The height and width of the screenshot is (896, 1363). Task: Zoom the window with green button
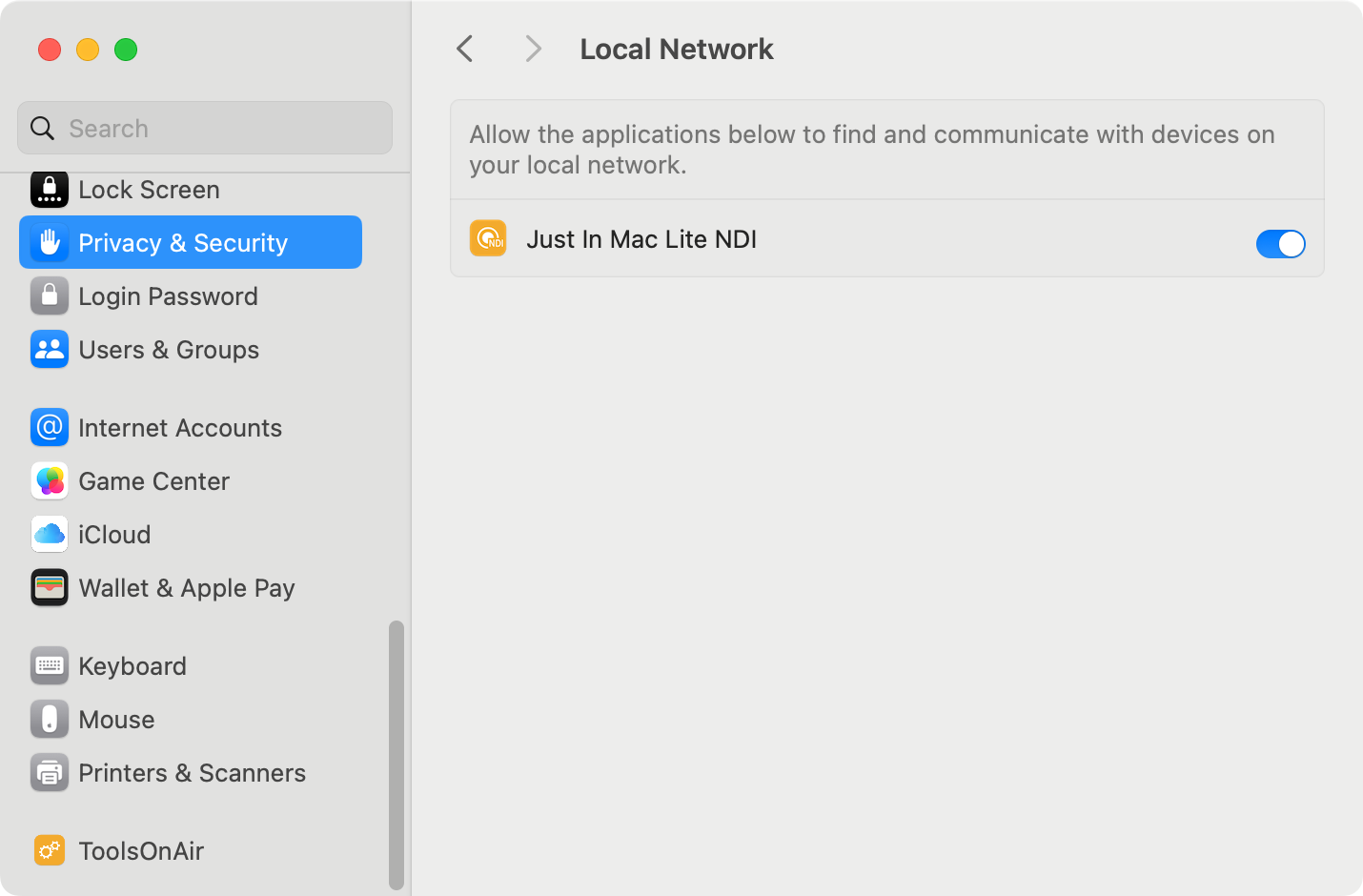126,50
